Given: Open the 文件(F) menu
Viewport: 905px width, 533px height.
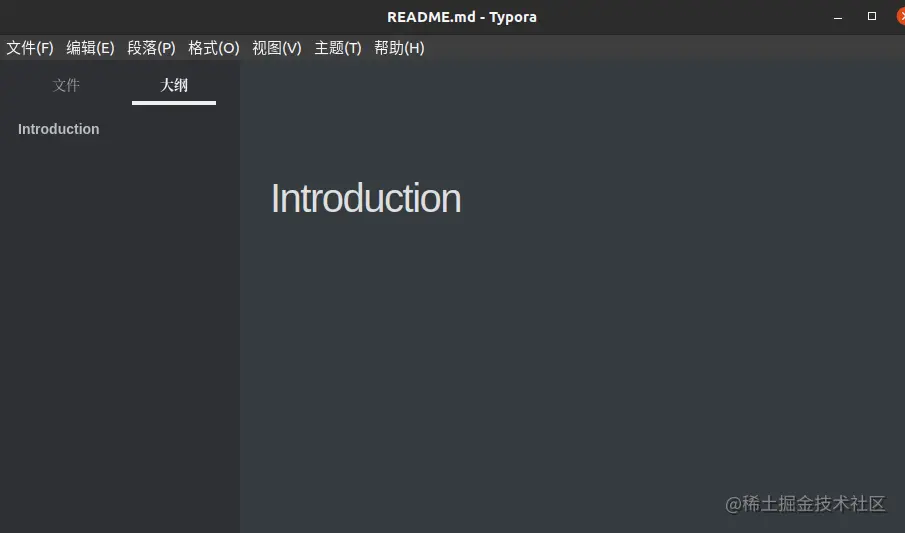Looking at the screenshot, I should [x=30, y=48].
